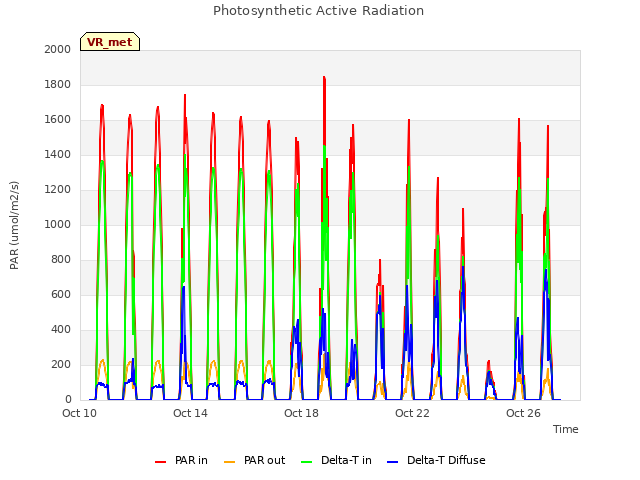Click the orange PAR out legend swatch
This screenshot has width=640, height=480.
[230, 461]
